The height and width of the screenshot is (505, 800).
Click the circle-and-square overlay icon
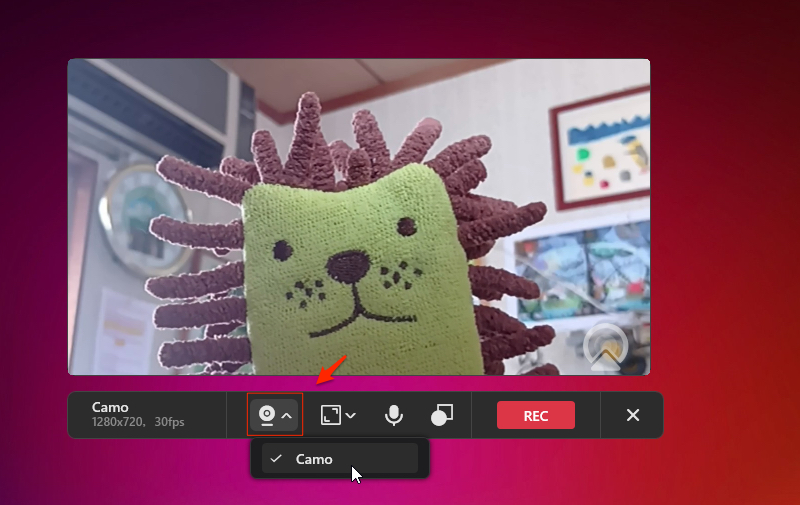point(442,415)
